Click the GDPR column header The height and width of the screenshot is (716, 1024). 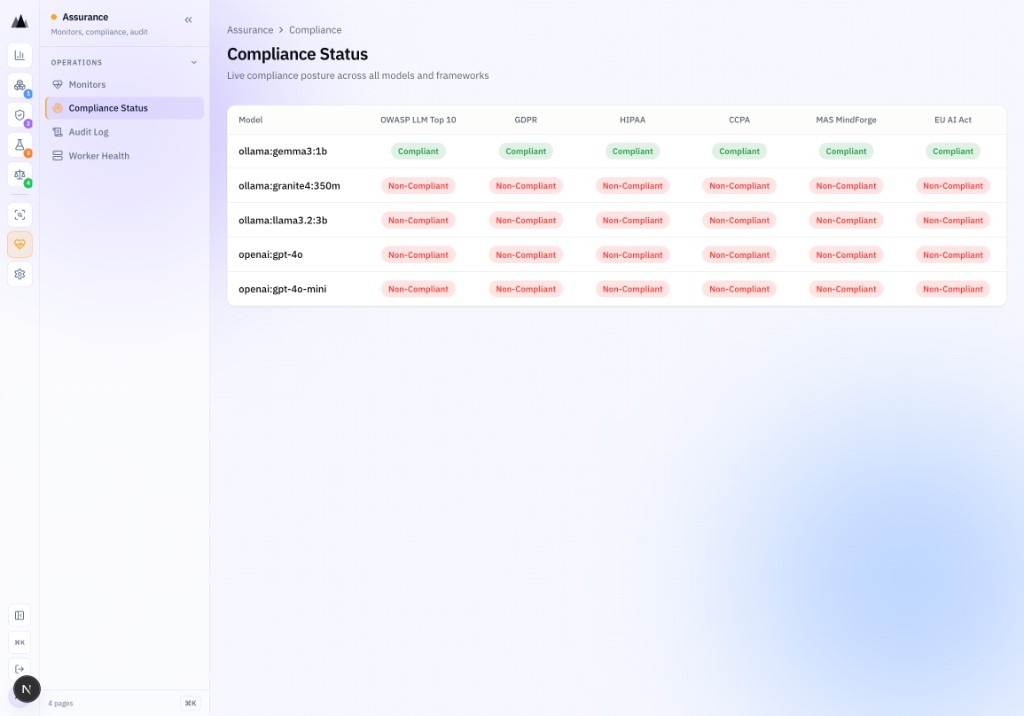pyautogui.click(x=526, y=120)
